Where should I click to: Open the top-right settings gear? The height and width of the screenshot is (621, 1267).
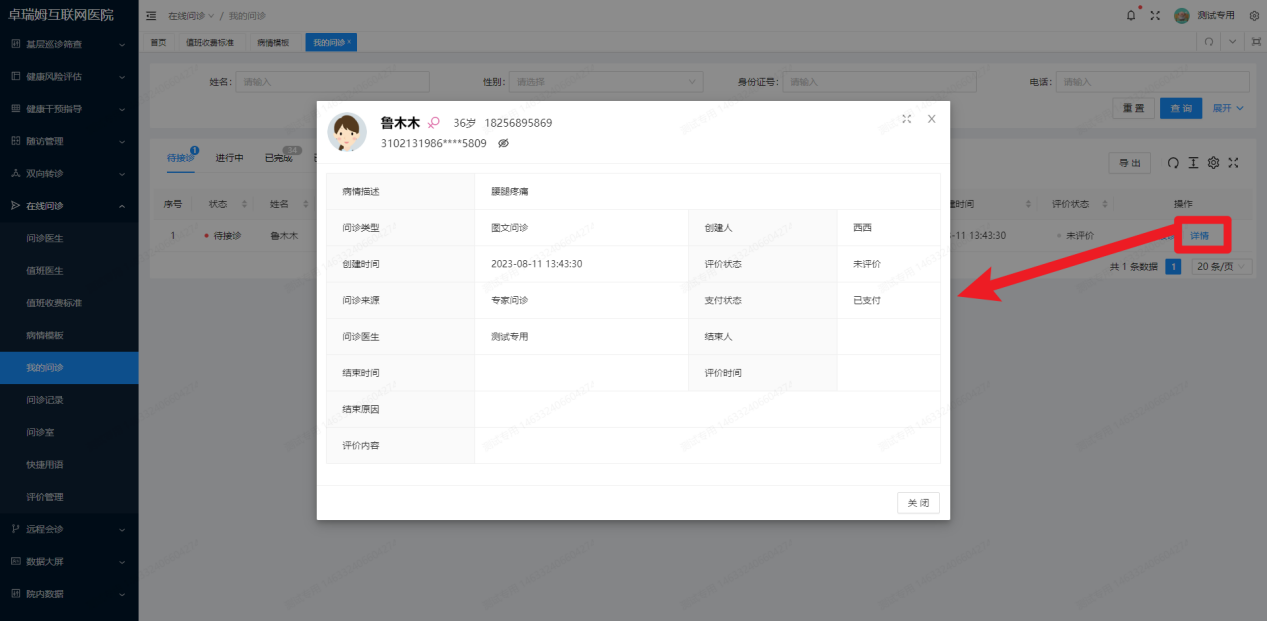click(x=1254, y=16)
